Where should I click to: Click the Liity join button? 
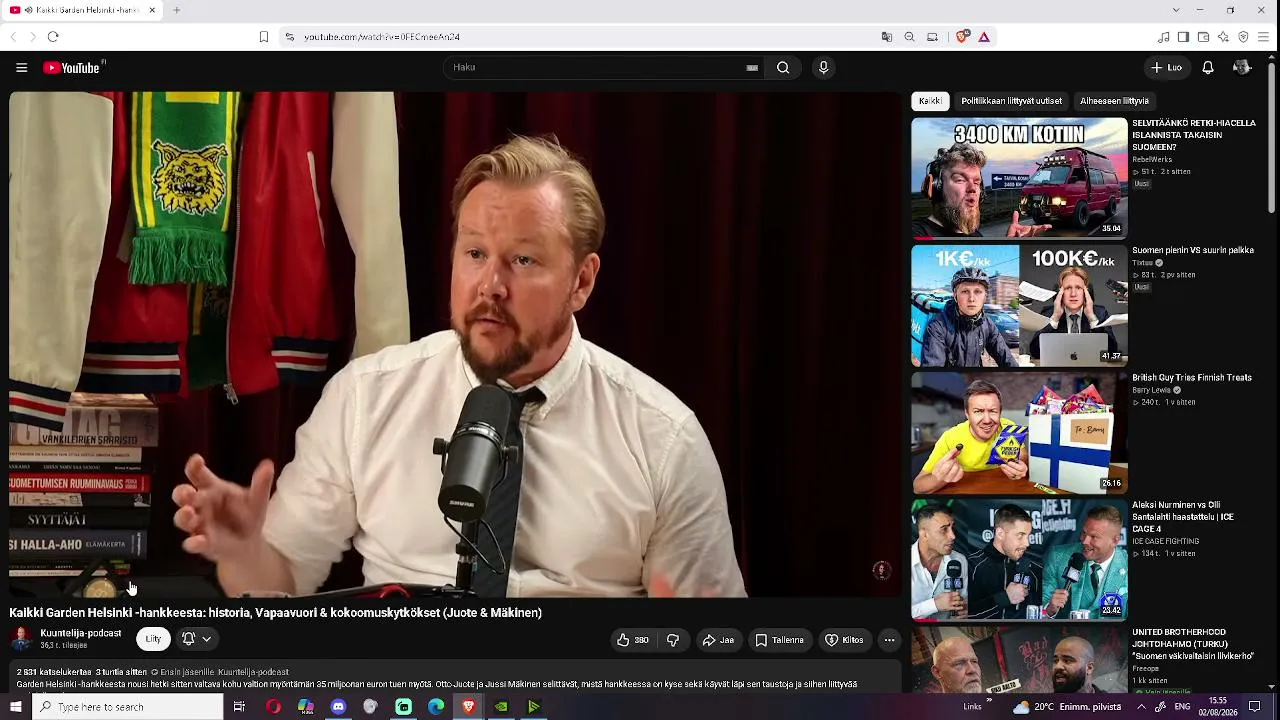pyautogui.click(x=153, y=639)
